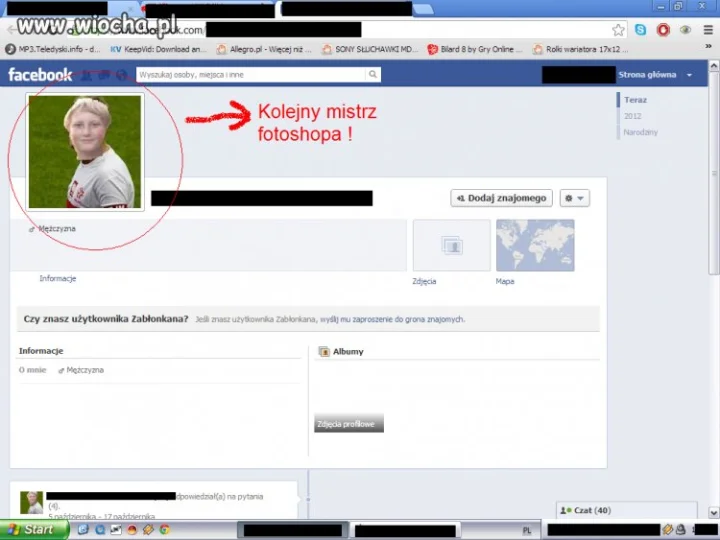Launch Chrome from quick launch bar
The height and width of the screenshot is (540, 720).
164,529
